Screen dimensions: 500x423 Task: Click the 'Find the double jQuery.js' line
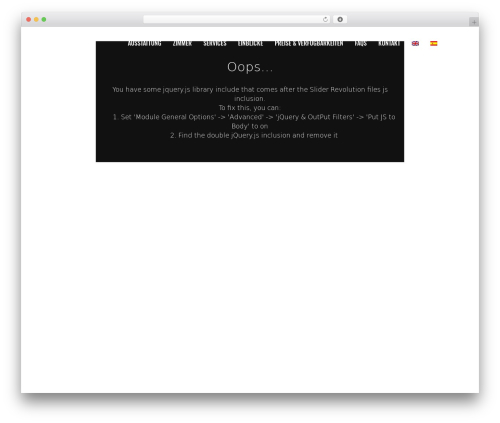[254, 135]
